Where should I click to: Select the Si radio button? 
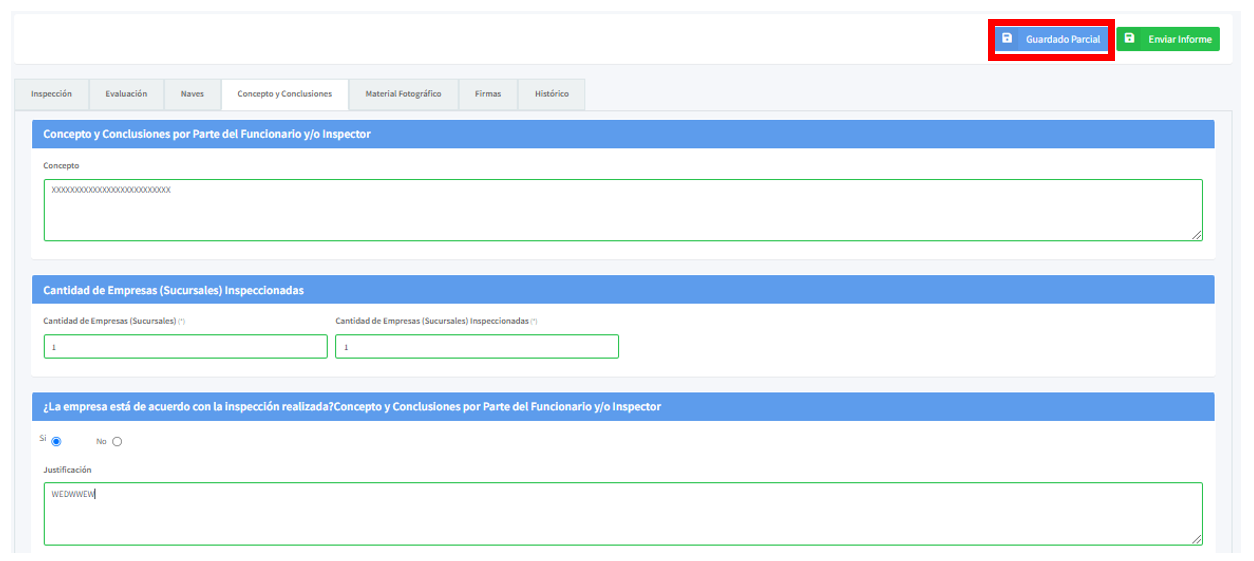click(x=57, y=441)
